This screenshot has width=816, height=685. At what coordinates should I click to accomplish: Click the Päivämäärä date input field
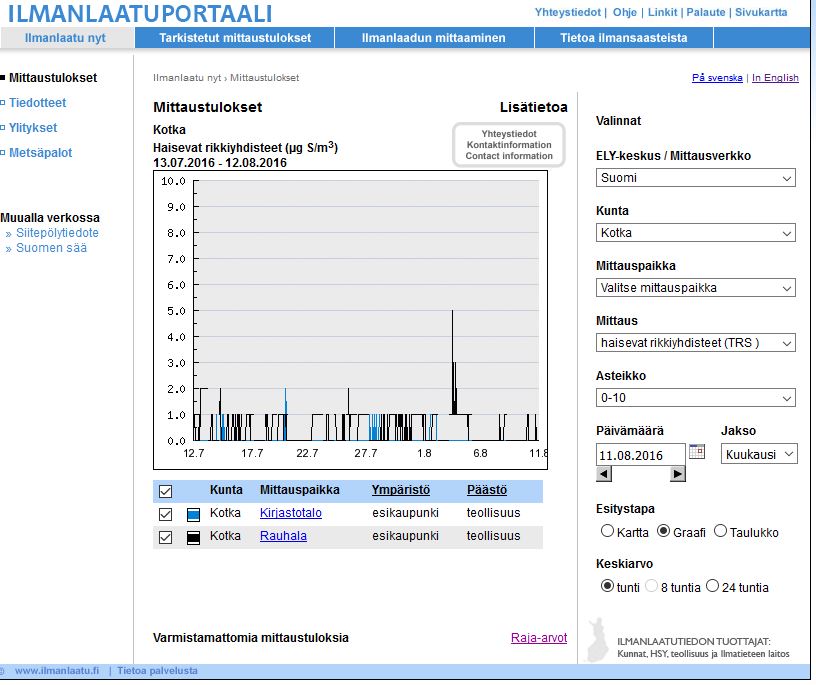tap(641, 455)
